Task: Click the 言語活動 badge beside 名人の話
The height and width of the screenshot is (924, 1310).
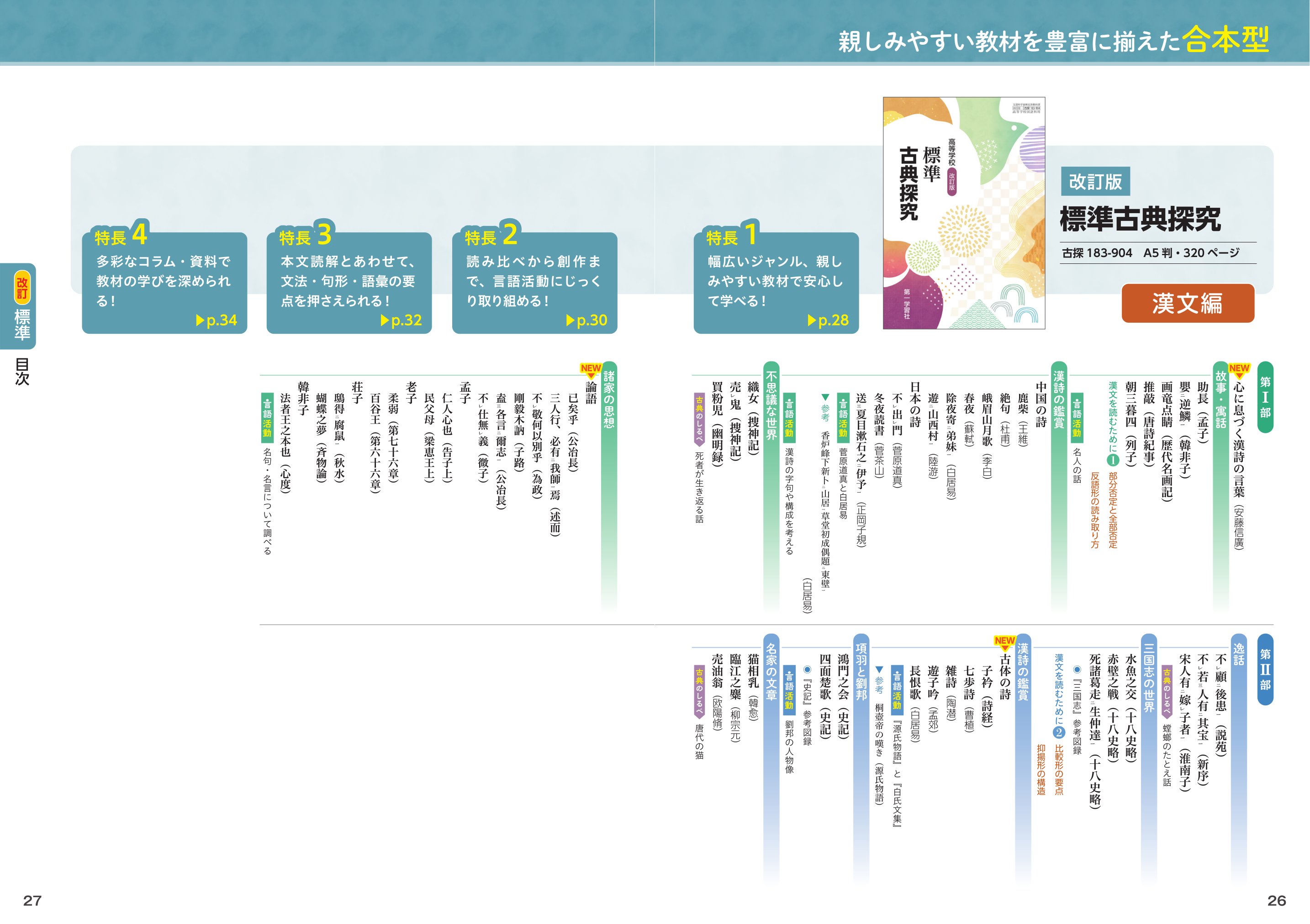Action: coord(1077,418)
